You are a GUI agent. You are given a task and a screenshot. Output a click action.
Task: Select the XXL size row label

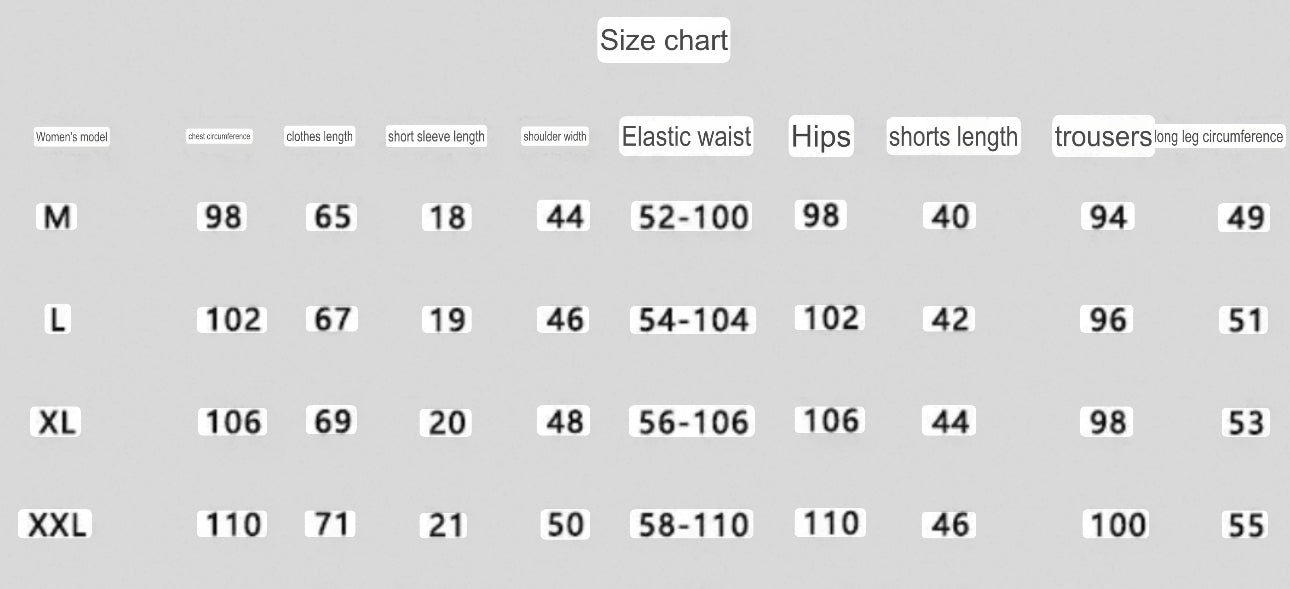coord(55,524)
